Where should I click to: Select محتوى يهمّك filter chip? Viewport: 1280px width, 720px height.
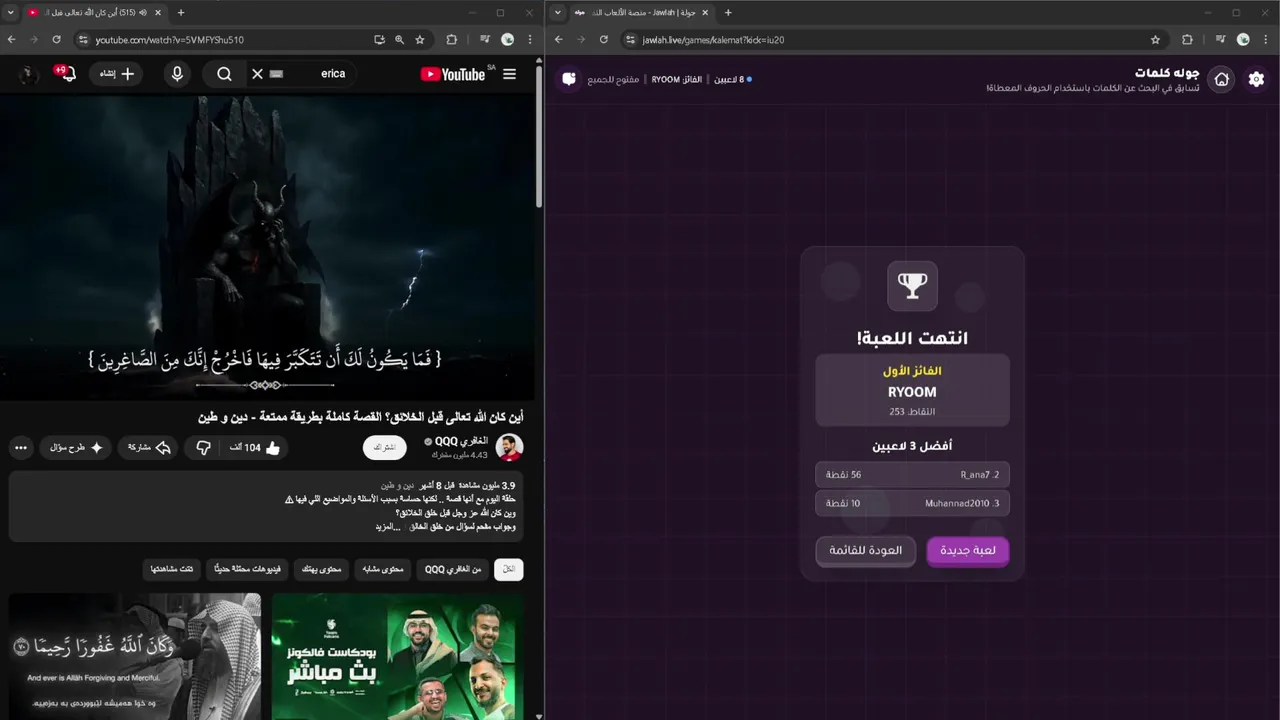pyautogui.click(x=322, y=569)
